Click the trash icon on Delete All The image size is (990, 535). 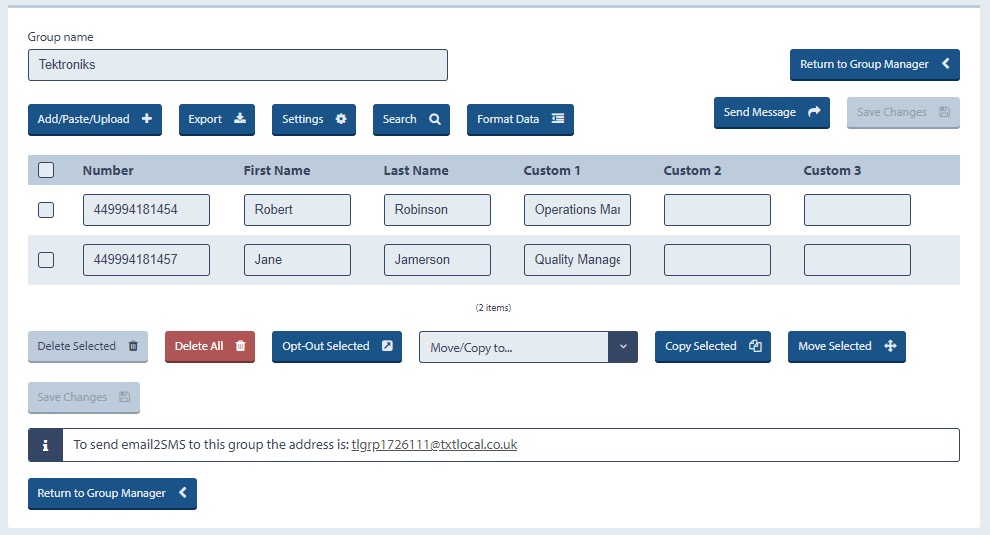241,346
